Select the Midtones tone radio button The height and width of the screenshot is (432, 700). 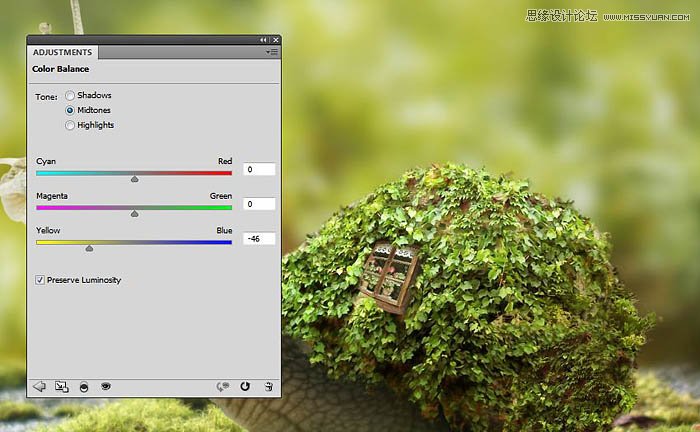pos(70,110)
